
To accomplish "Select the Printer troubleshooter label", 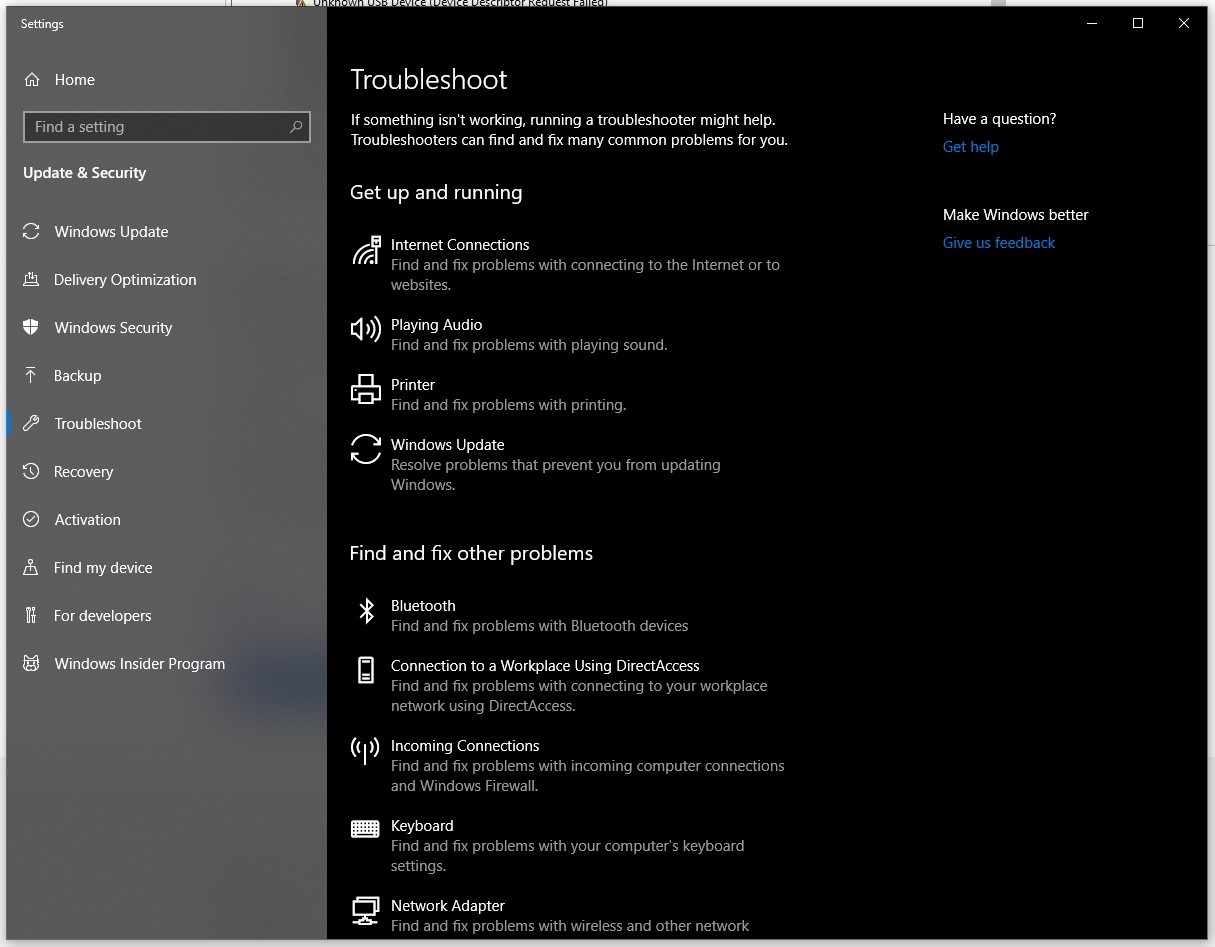I will (x=413, y=385).
